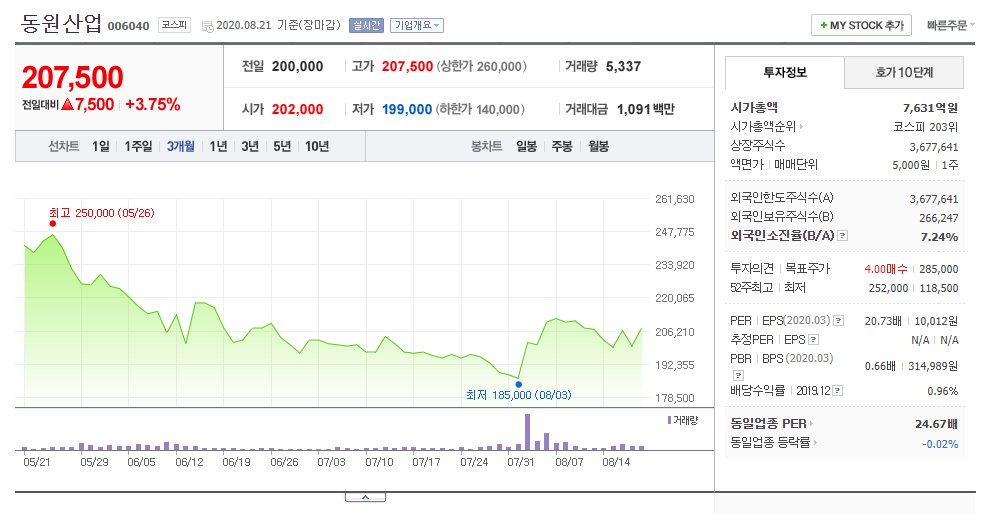The height and width of the screenshot is (514, 989).
Task: Click the 코스피 market badge
Action: pyautogui.click(x=174, y=25)
